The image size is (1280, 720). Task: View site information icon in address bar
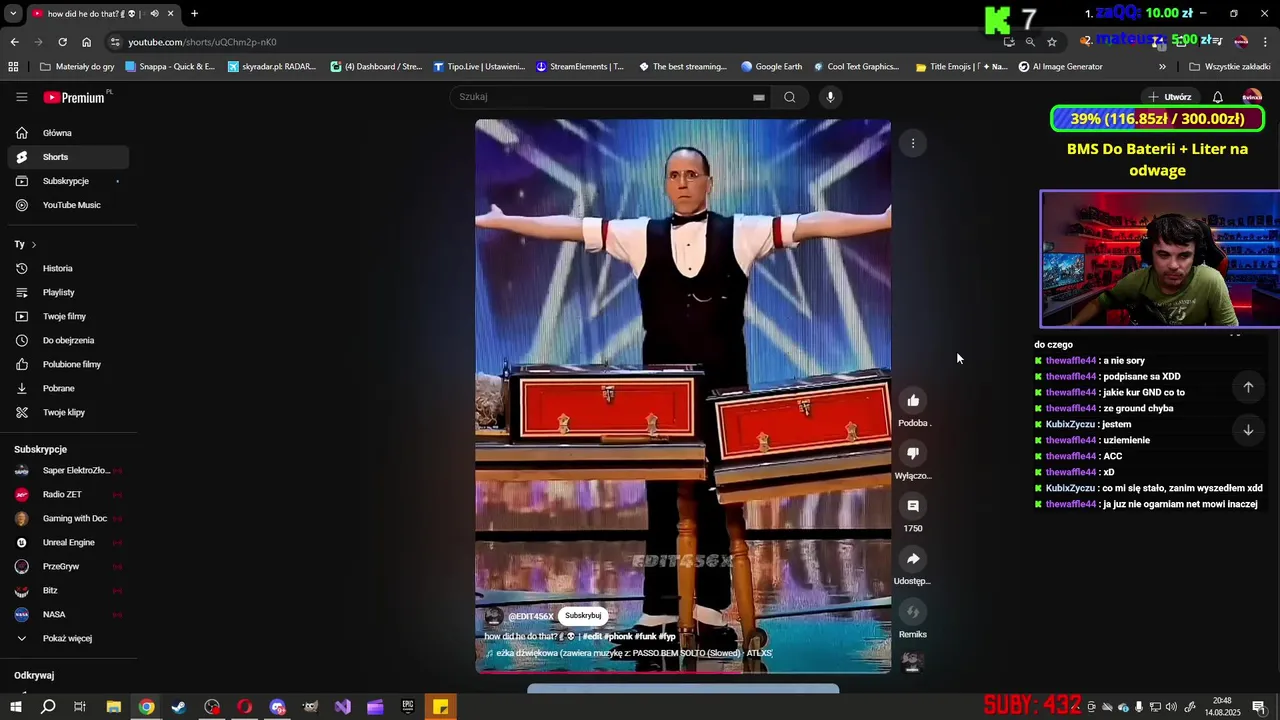tap(115, 42)
